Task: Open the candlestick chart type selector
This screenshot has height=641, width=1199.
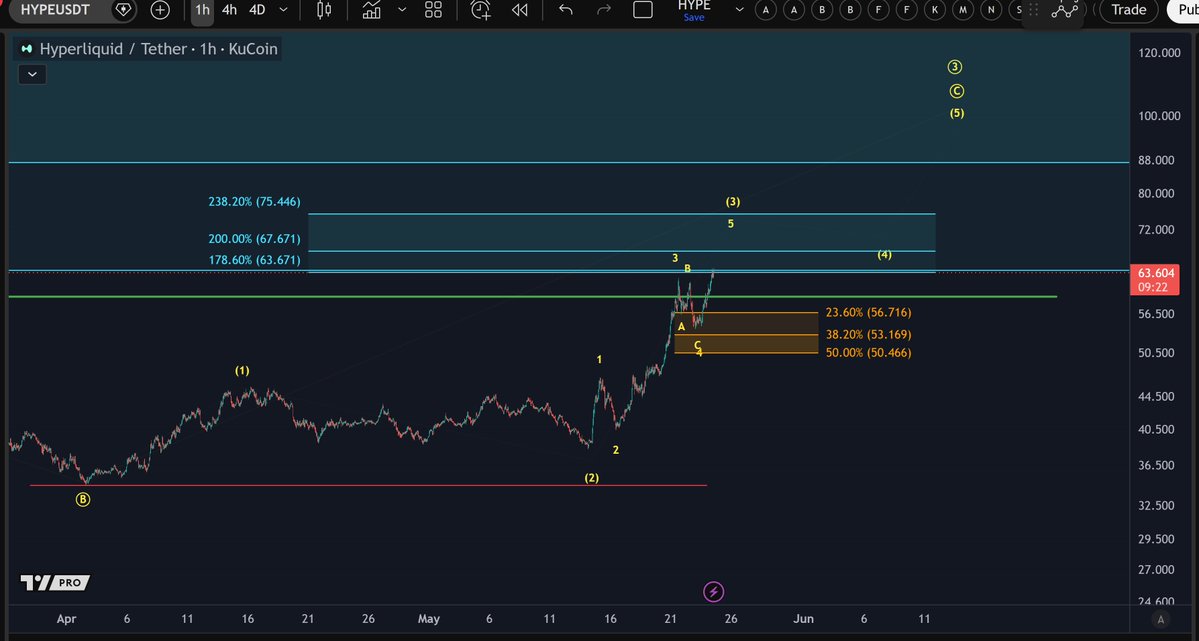Action: pos(324,10)
